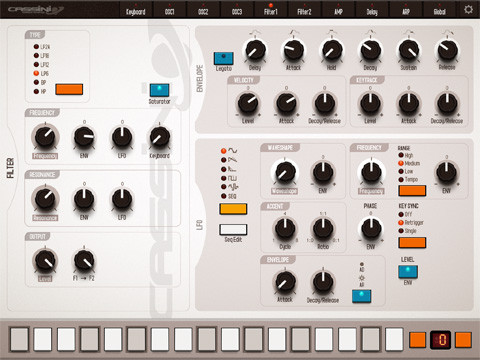Click the filter Frequency Keyboard knob
480x360 pixels.
[x=160, y=137]
